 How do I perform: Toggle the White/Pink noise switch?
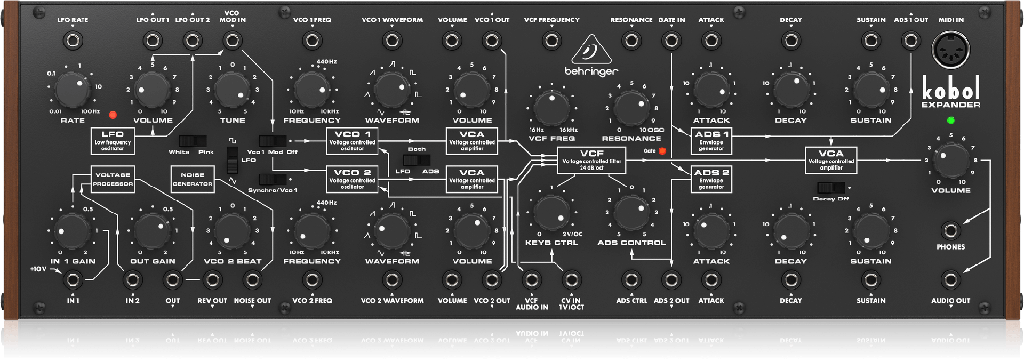click(x=192, y=141)
